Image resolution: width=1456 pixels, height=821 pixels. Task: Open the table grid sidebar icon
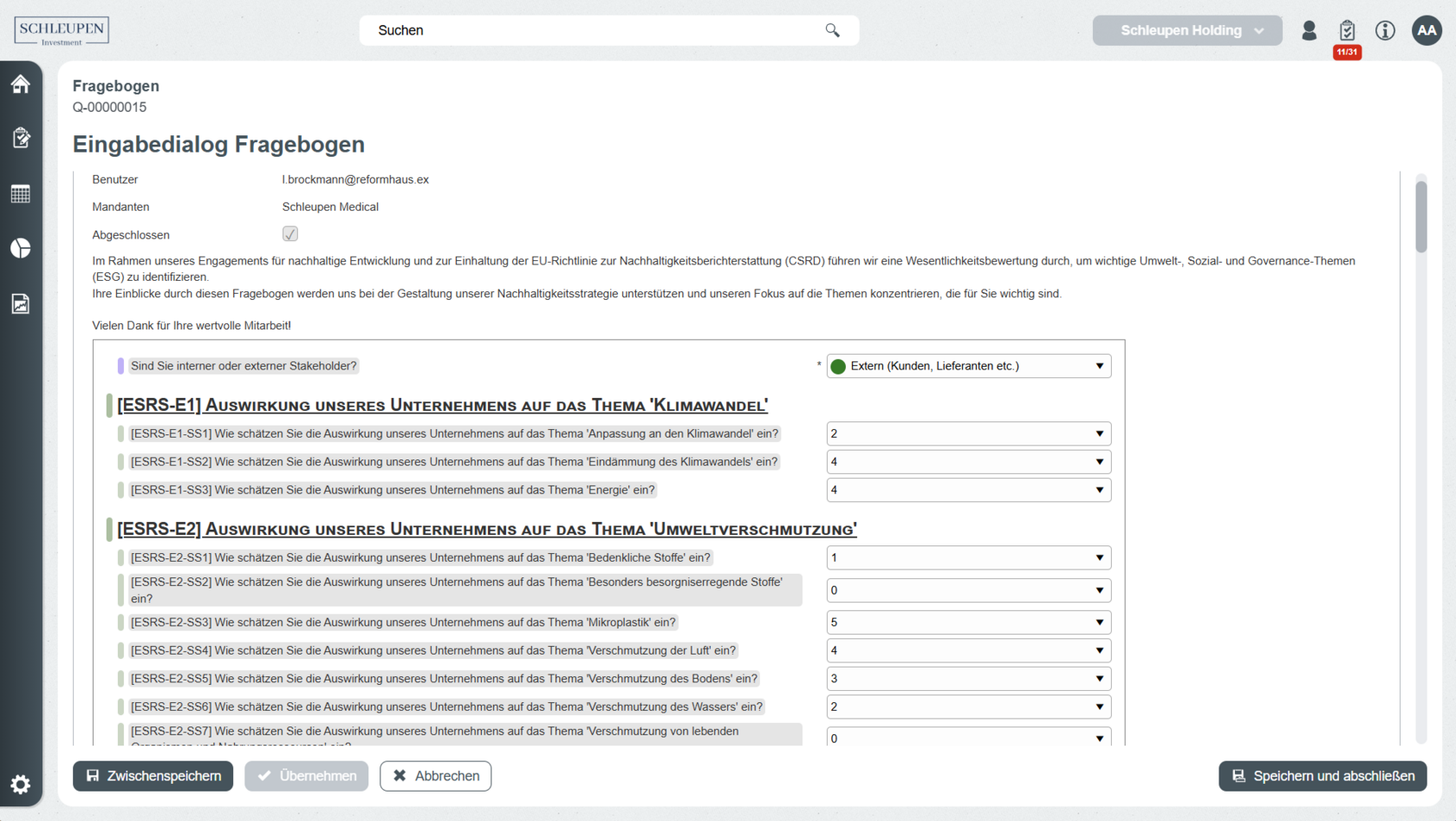(x=21, y=193)
